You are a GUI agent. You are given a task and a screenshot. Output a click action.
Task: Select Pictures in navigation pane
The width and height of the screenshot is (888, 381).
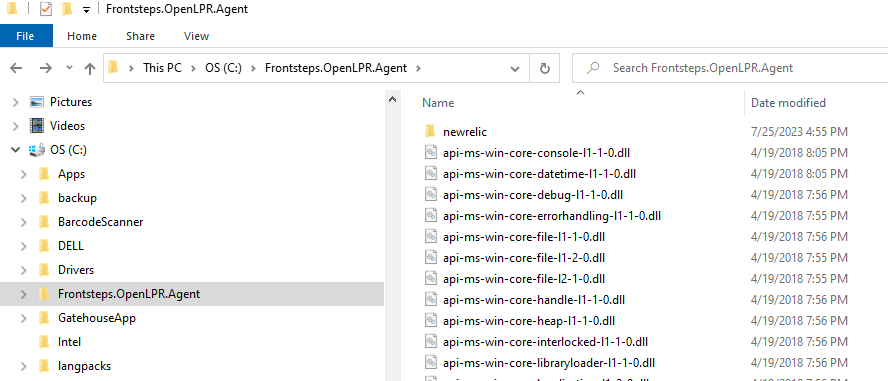point(71,102)
